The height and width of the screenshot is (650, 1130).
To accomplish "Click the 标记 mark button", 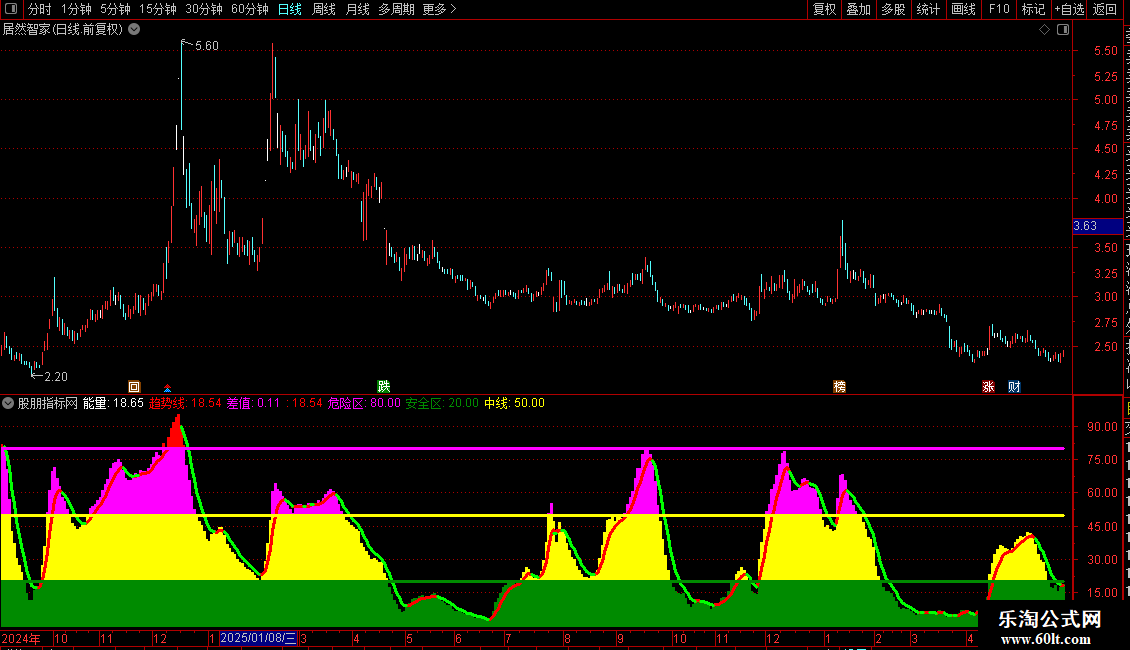I will (1033, 9).
